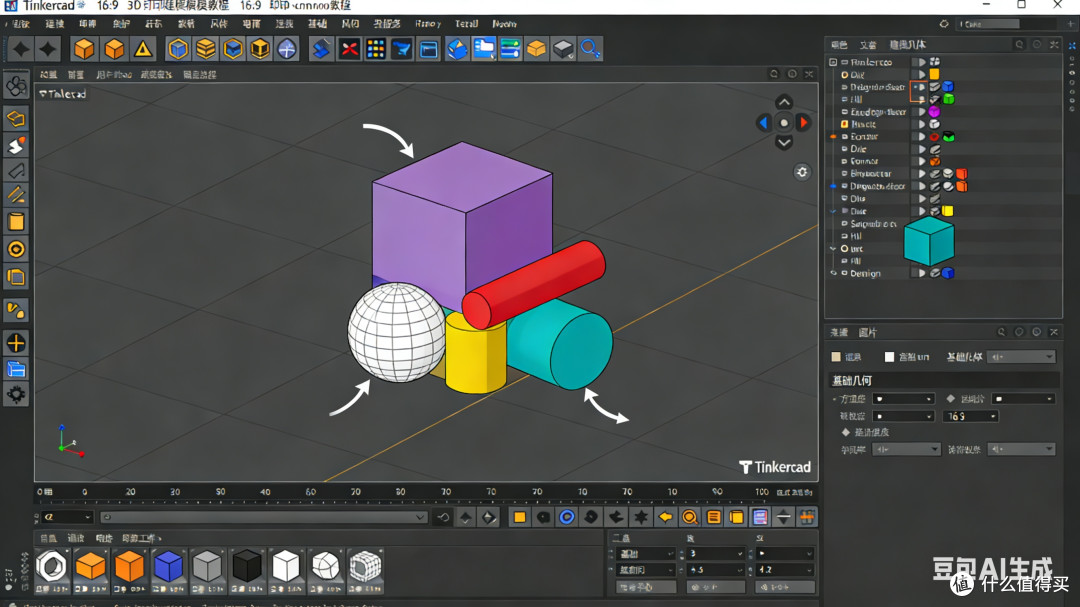Click the magnifier icon in the top toolbar
This screenshot has width=1080, height=607.
point(590,50)
